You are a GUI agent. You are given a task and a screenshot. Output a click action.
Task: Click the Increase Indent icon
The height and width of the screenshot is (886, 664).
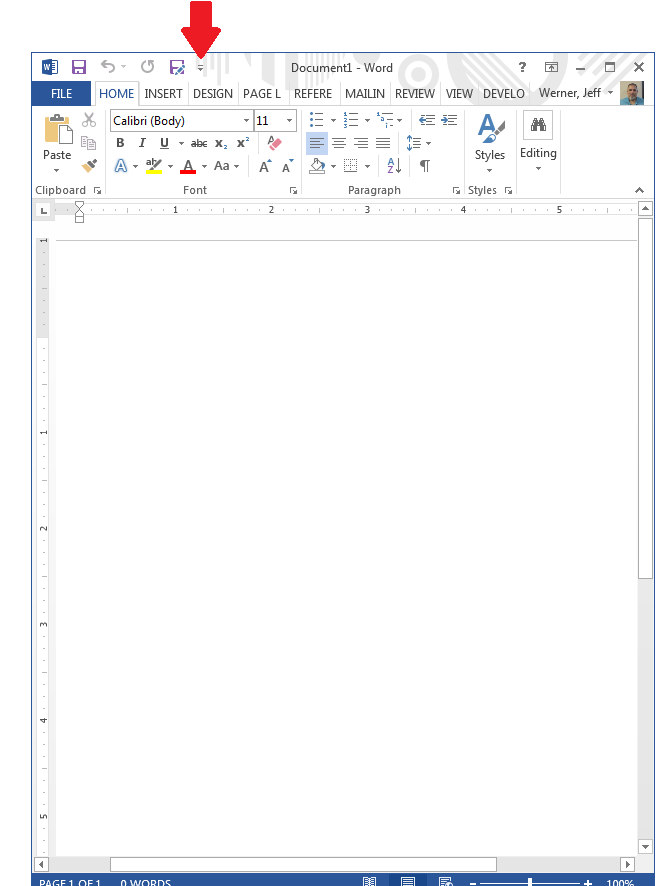[x=449, y=120]
